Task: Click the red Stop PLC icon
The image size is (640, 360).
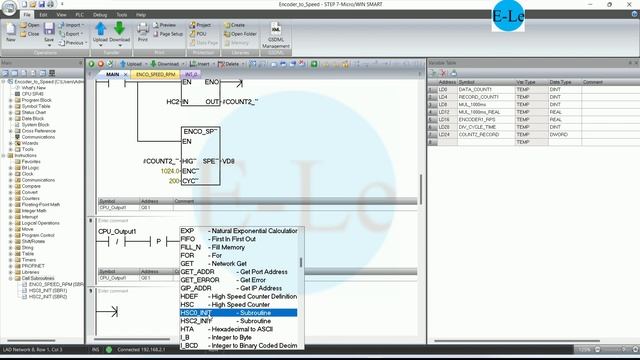Action: (x=100, y=64)
